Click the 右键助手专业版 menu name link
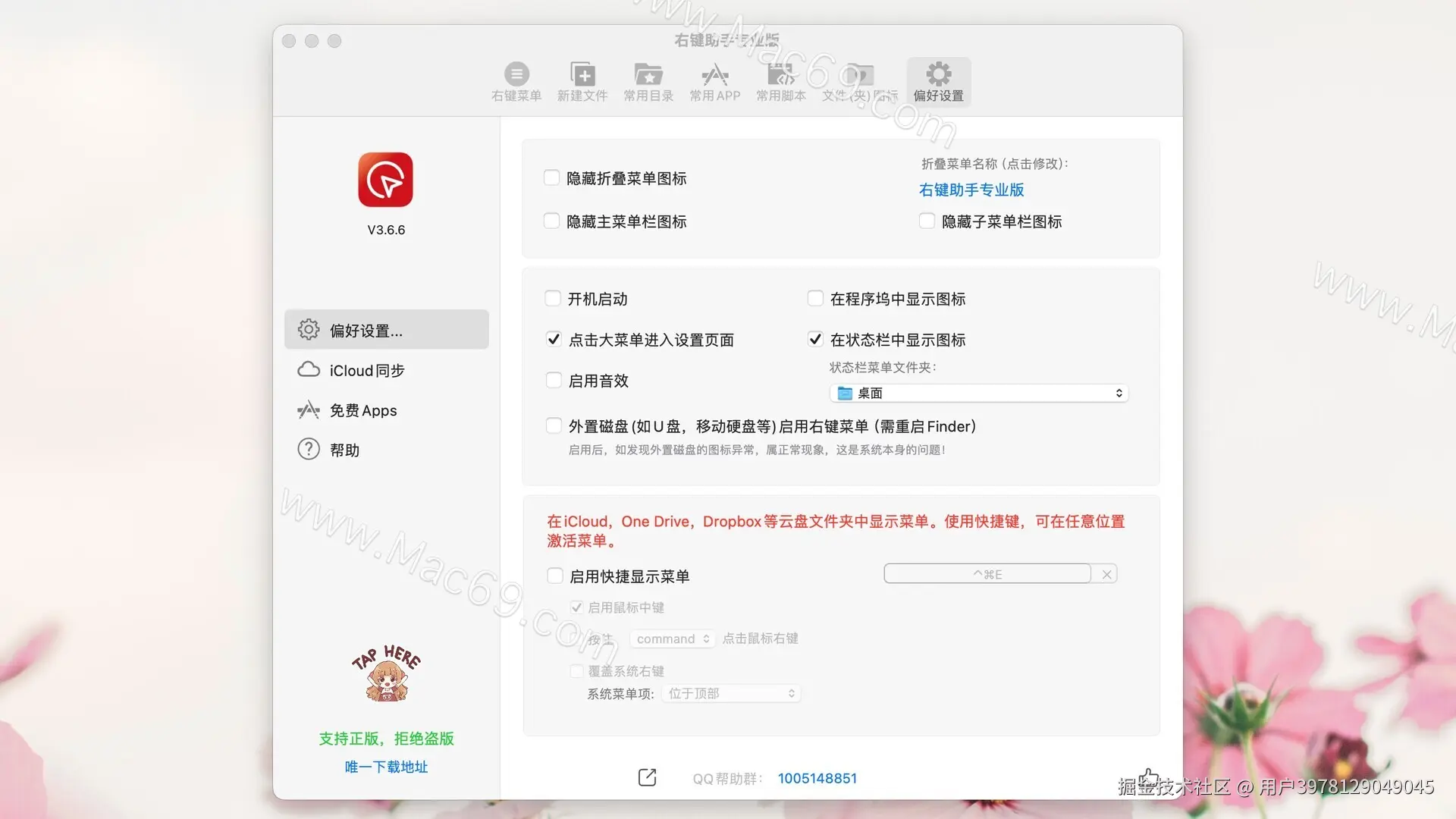Viewport: 1456px width, 819px height. pos(971,190)
